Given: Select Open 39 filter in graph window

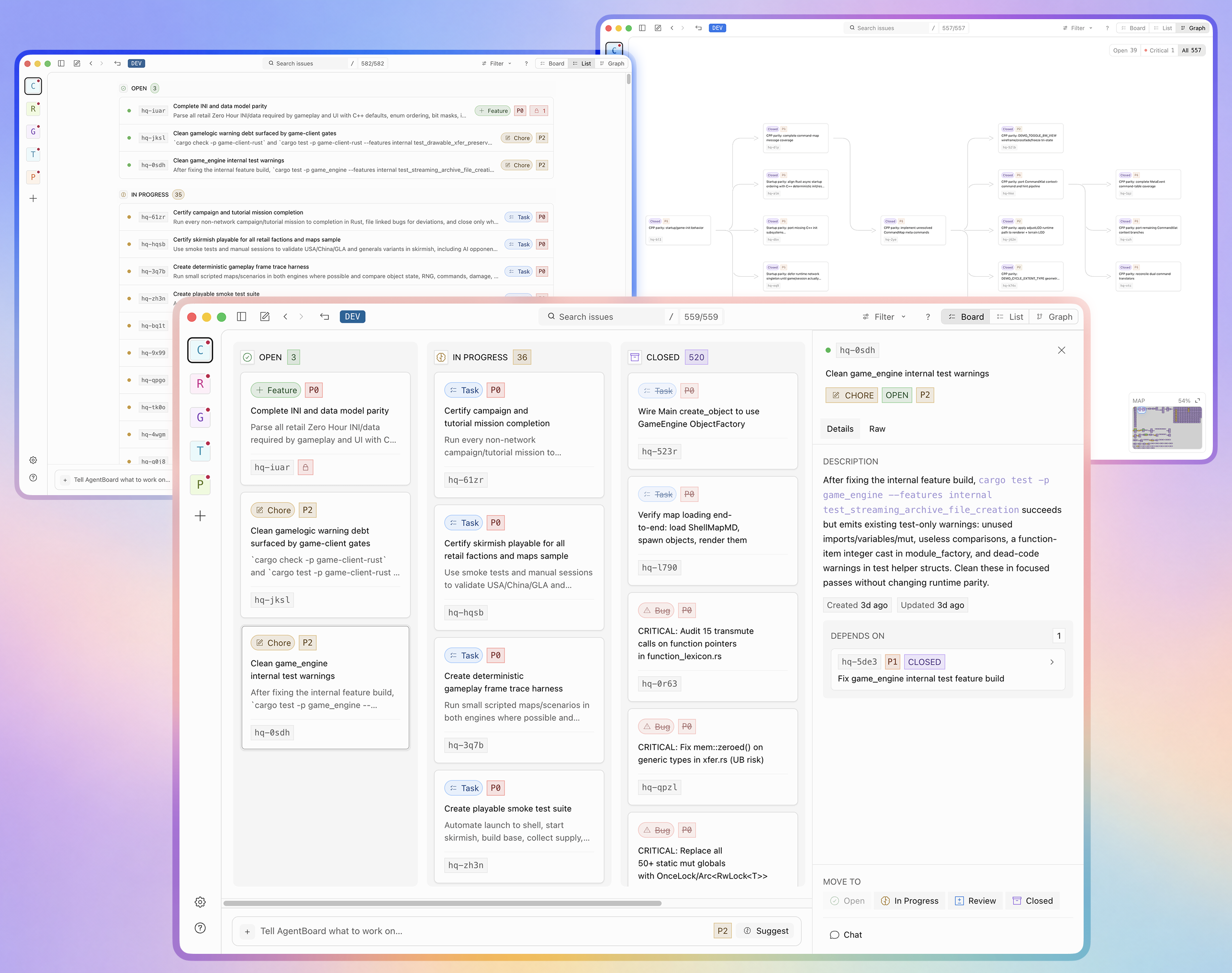Looking at the screenshot, I should (x=1125, y=50).
